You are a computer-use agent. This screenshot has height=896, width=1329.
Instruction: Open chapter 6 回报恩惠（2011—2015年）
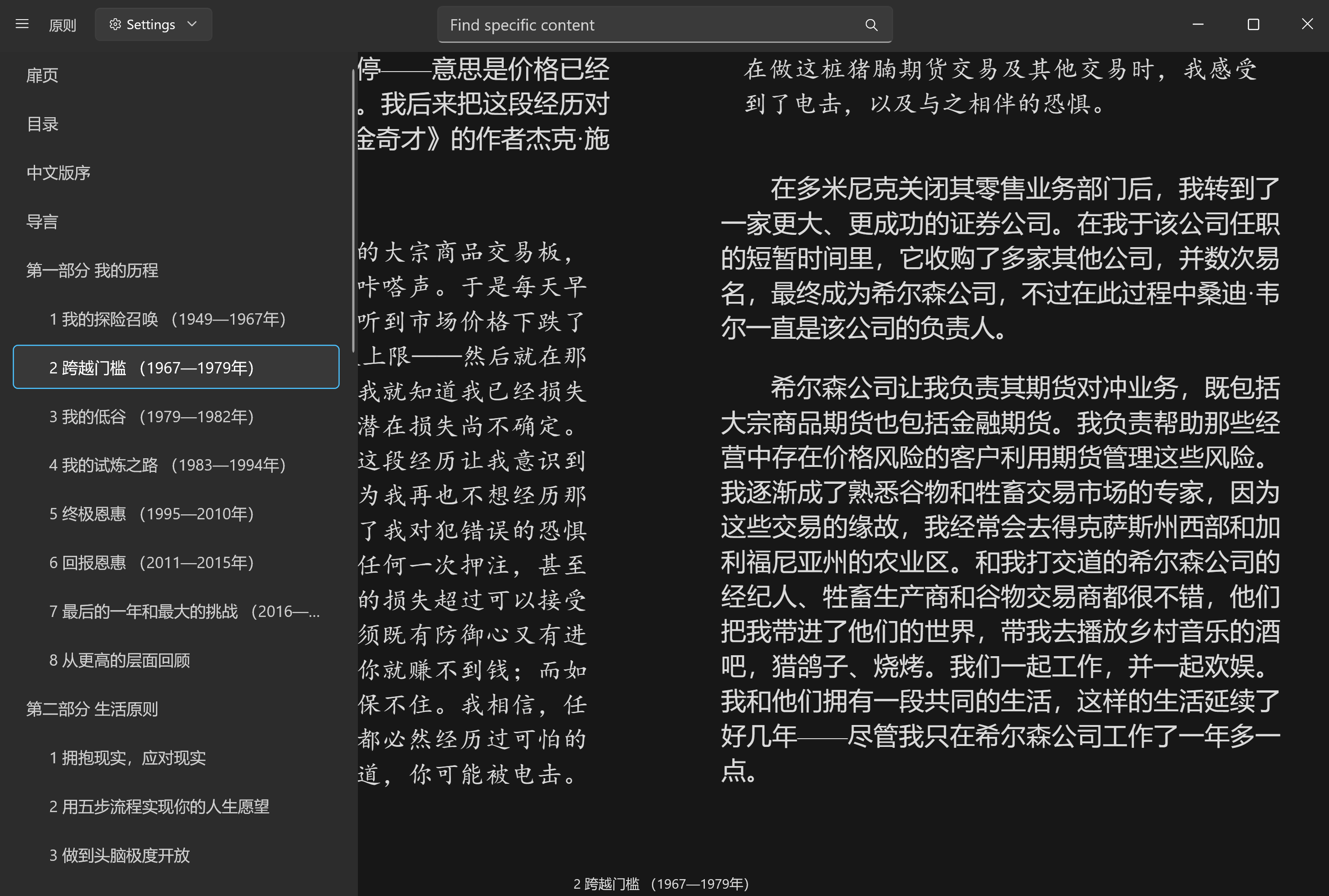click(176, 562)
